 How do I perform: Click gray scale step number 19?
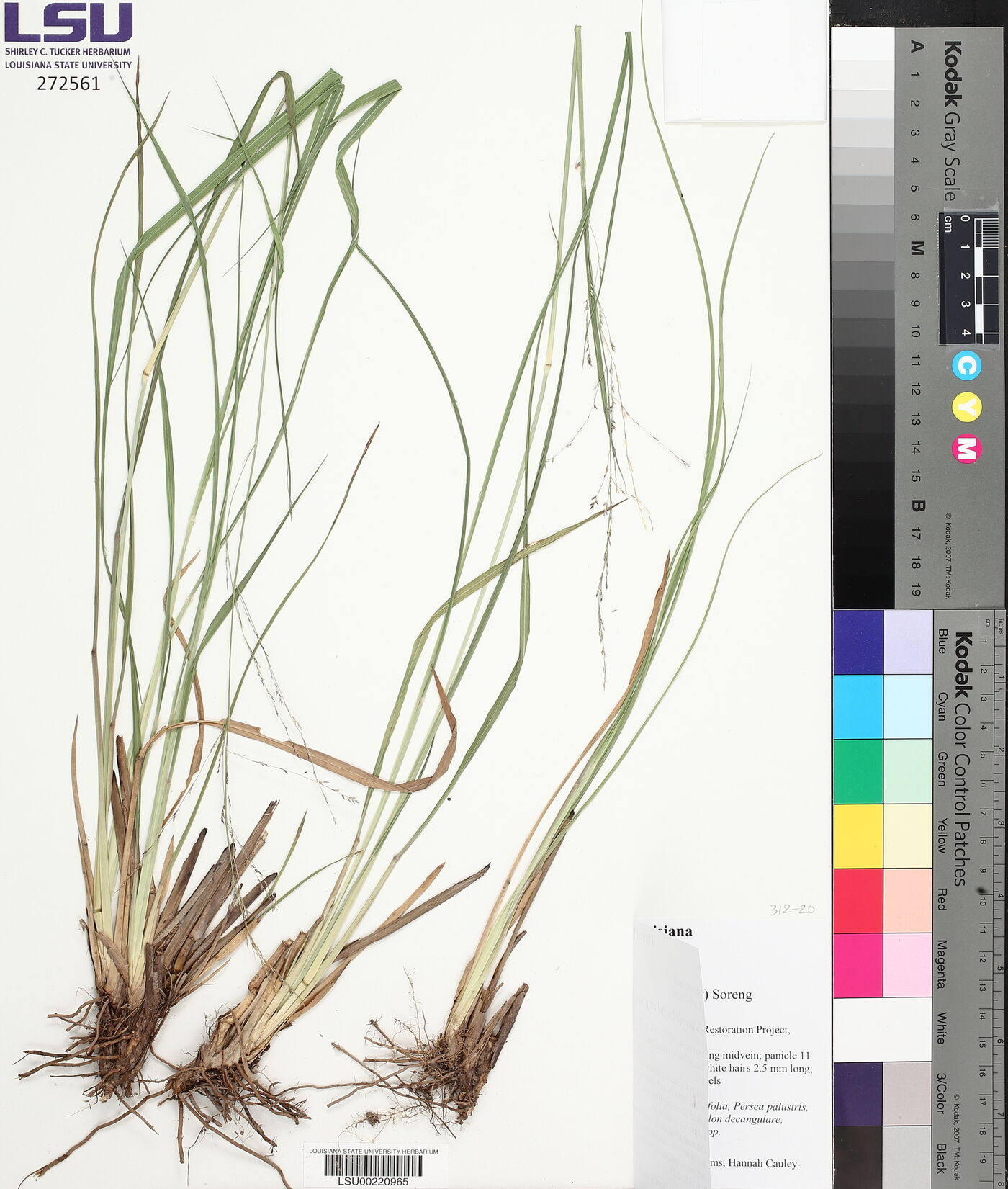(915, 590)
